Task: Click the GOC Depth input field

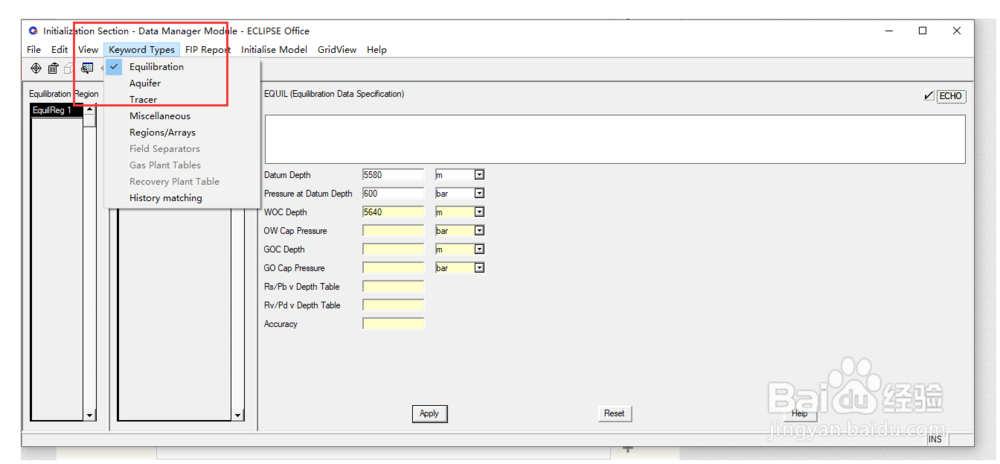Action: coord(393,249)
